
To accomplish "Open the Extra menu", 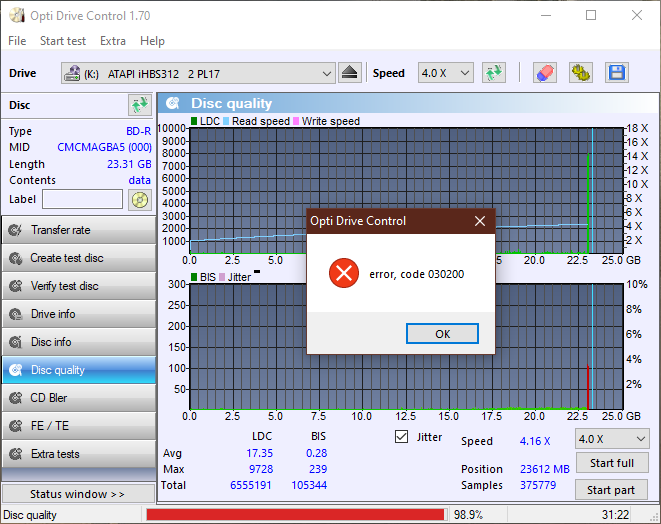I will (113, 41).
